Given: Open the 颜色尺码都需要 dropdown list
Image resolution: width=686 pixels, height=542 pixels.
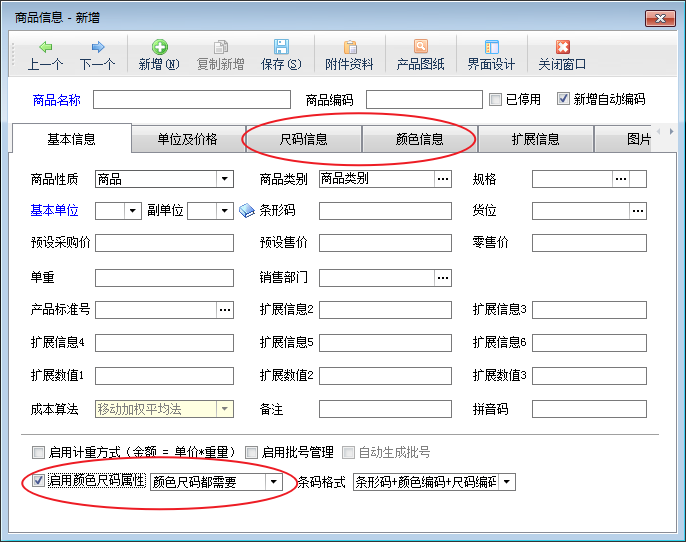Looking at the screenshot, I should pos(273,482).
